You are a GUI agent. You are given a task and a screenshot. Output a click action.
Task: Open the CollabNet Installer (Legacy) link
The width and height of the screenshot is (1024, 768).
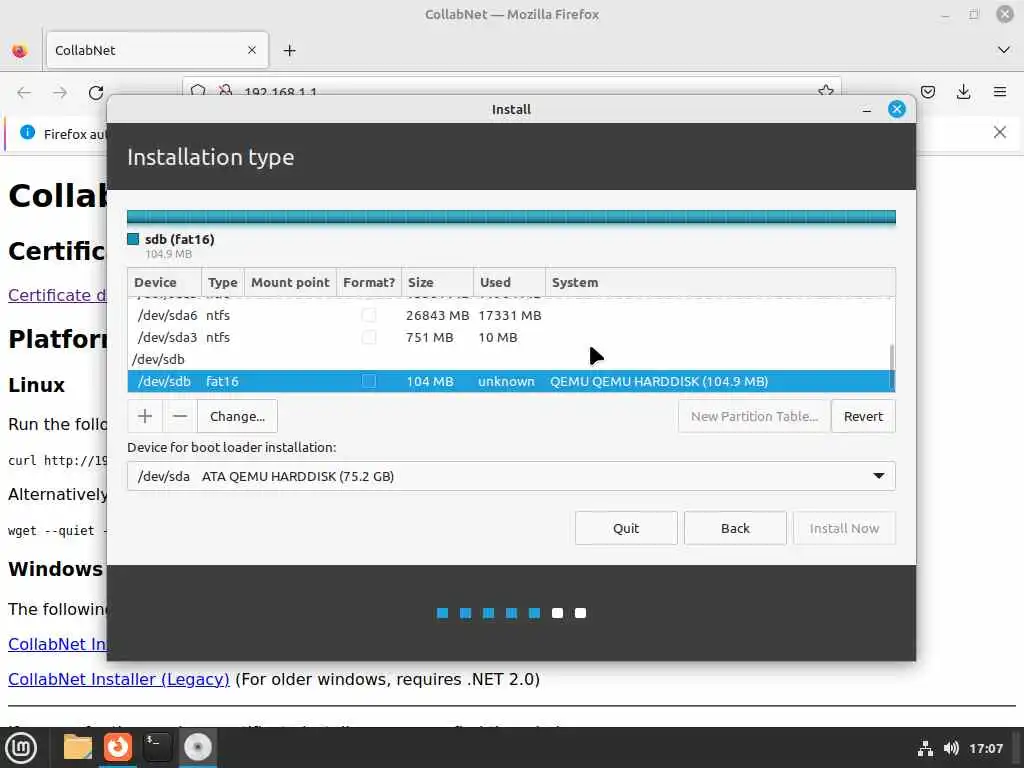coord(119,679)
